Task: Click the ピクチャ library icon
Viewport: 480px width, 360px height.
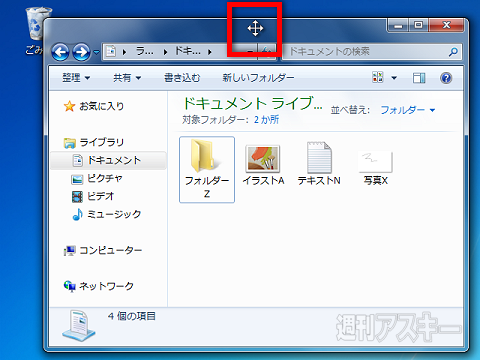Action: point(77,179)
